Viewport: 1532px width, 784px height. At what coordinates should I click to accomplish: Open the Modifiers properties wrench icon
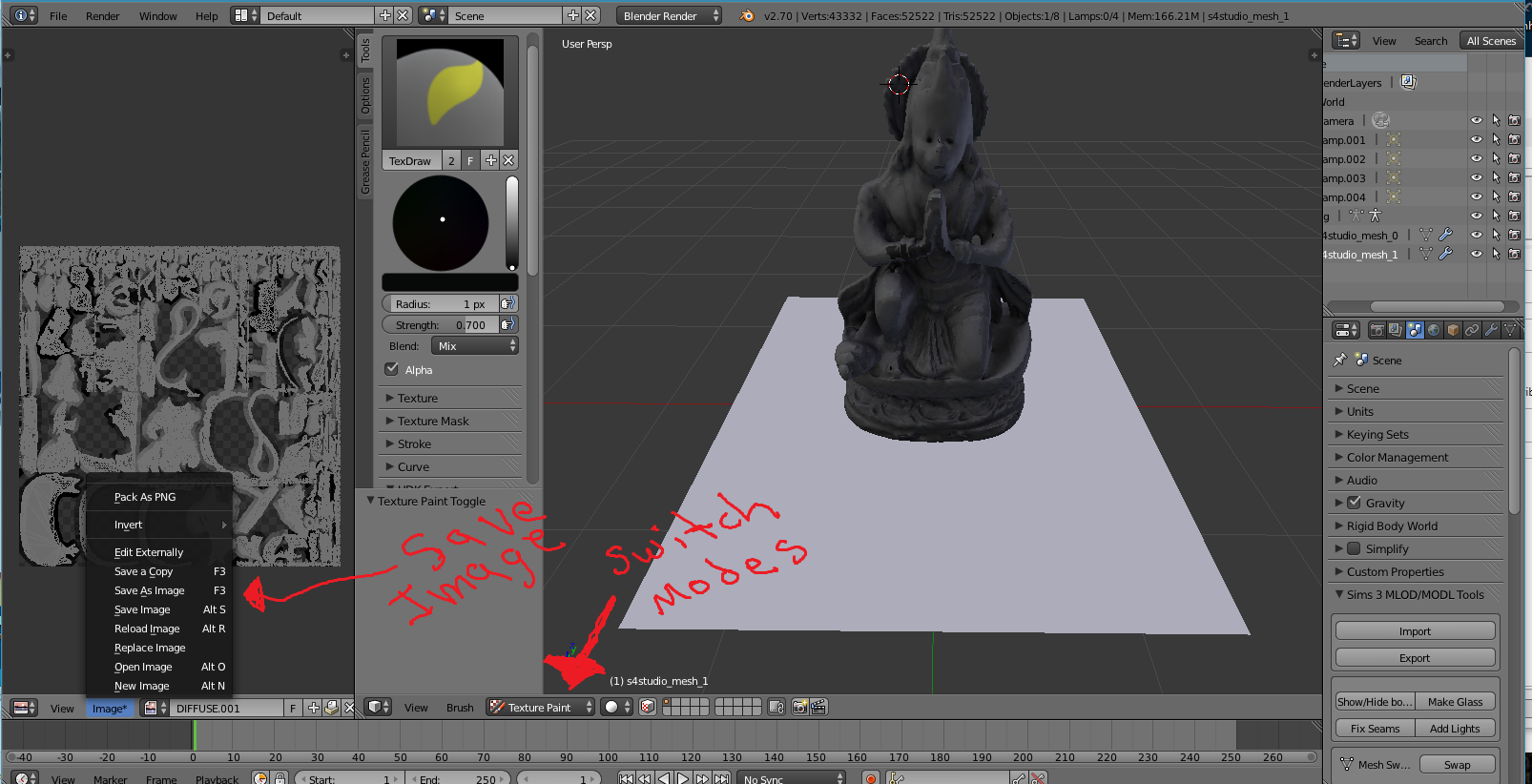(1491, 330)
